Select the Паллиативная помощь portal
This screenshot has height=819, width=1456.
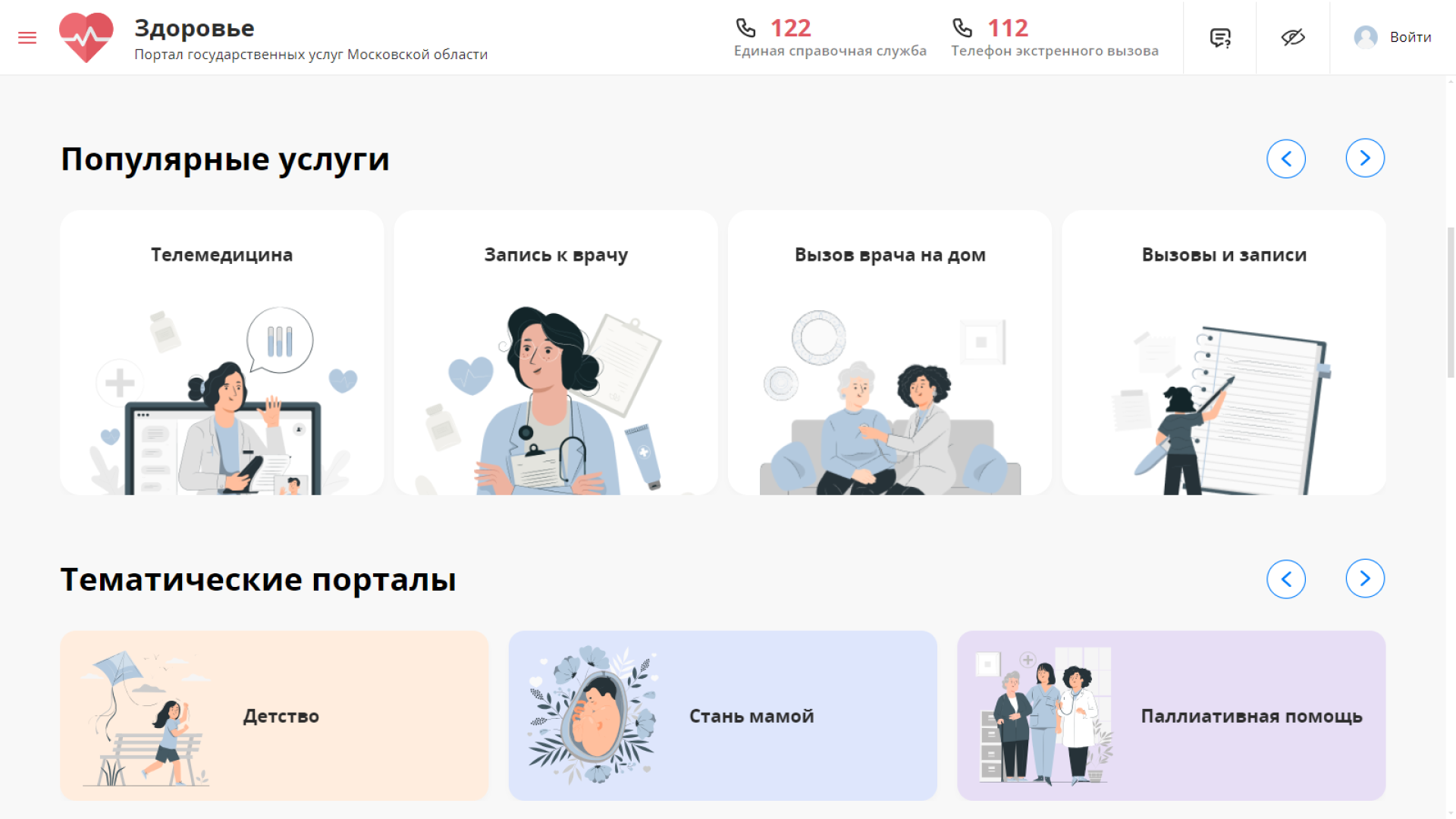tap(1172, 715)
